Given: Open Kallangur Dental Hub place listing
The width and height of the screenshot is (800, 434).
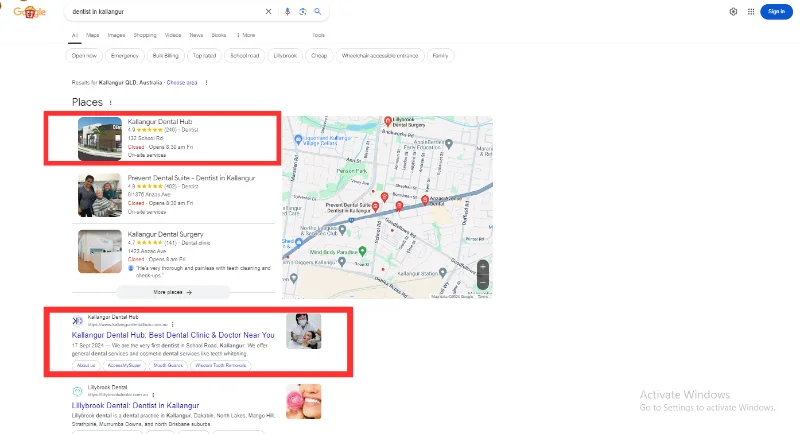Looking at the screenshot, I should click(x=160, y=121).
